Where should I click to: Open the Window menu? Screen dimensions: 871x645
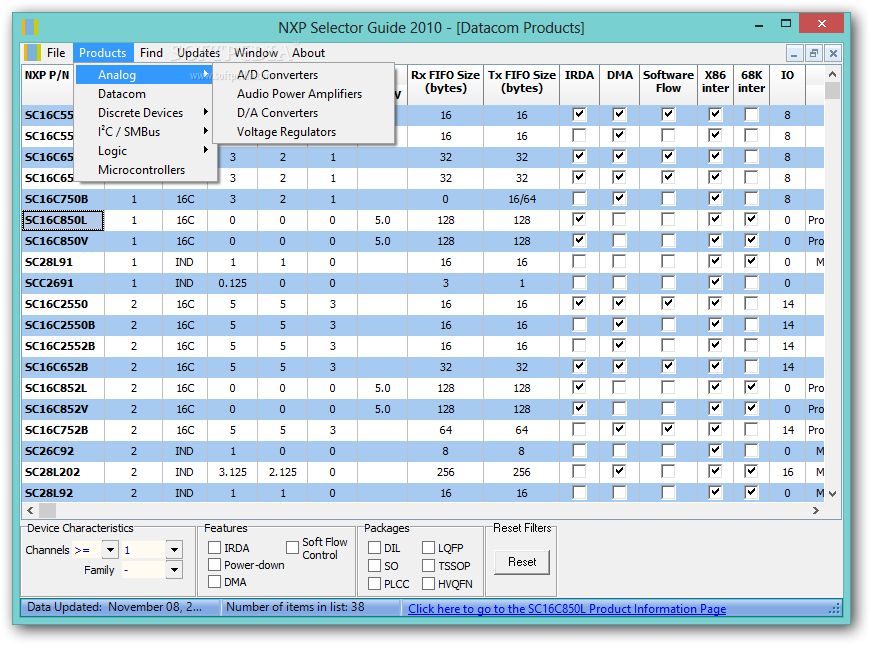point(256,53)
